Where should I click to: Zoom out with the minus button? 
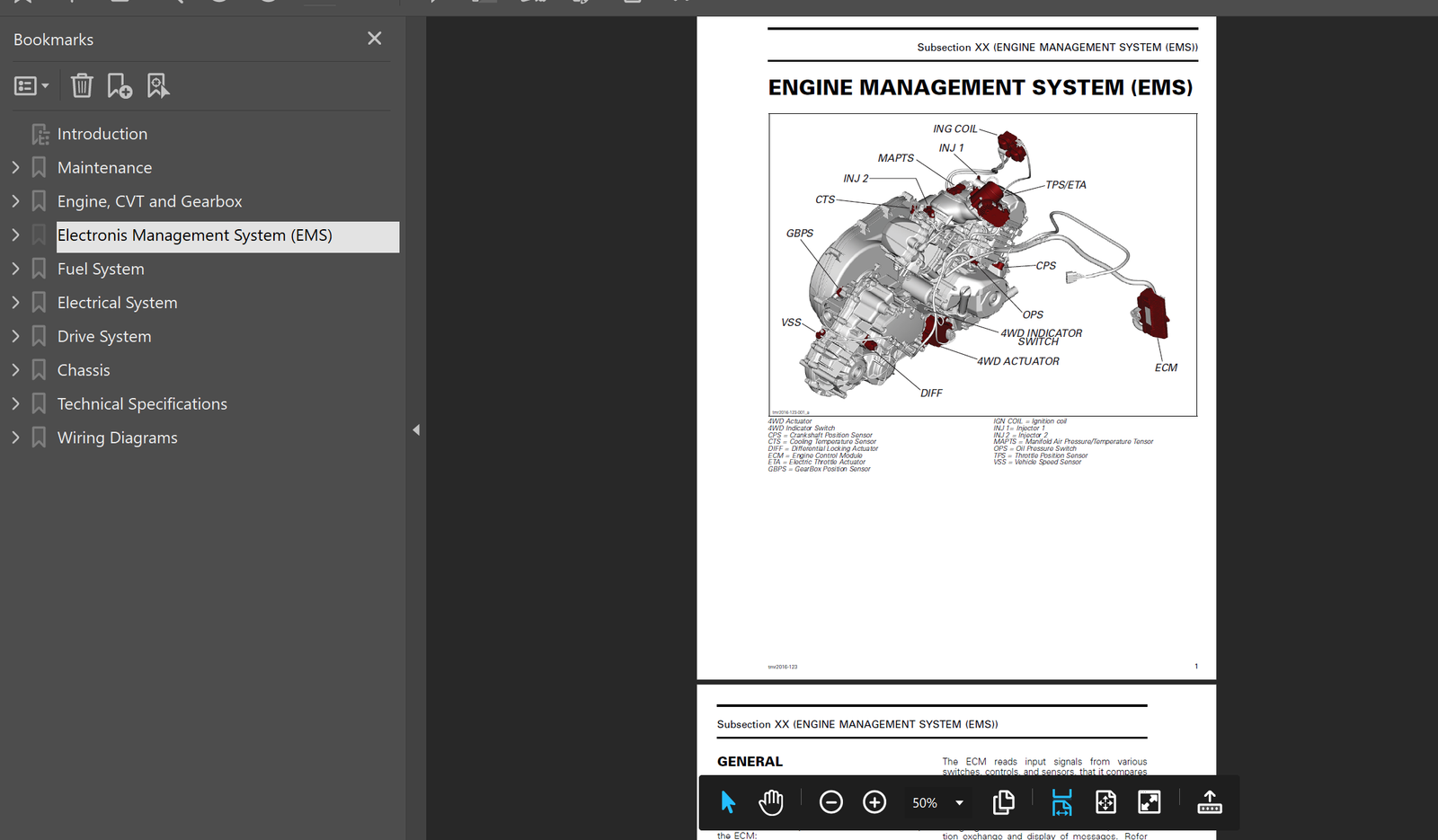(x=831, y=802)
